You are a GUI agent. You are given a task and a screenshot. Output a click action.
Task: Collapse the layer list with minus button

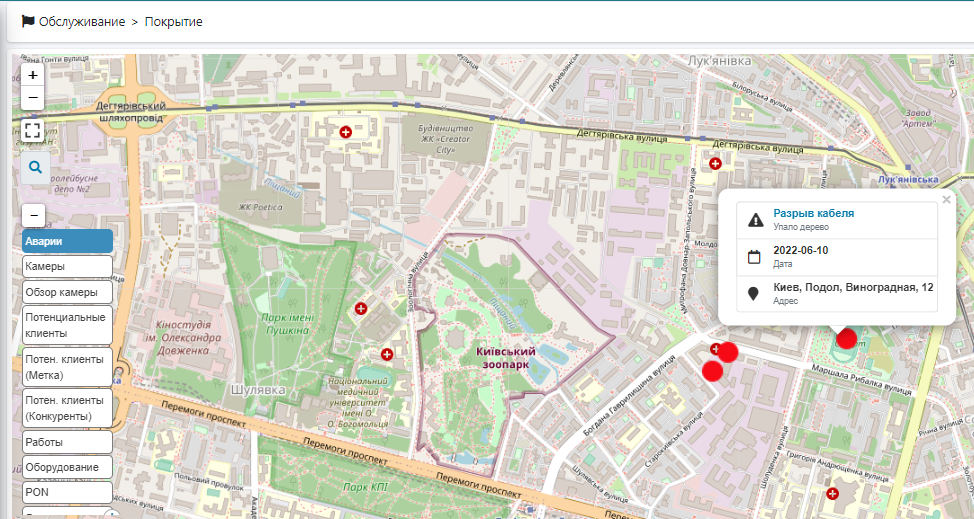click(x=33, y=215)
